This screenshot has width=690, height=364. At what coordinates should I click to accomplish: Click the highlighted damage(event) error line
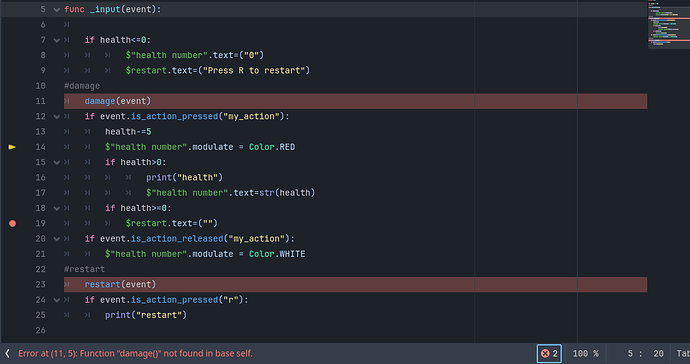point(355,101)
